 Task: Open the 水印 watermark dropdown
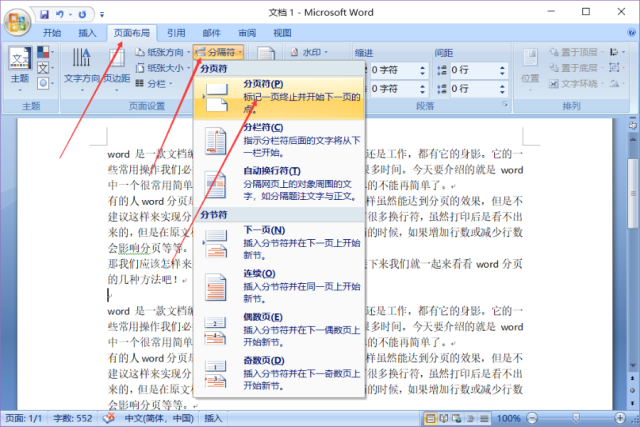[x=309, y=52]
